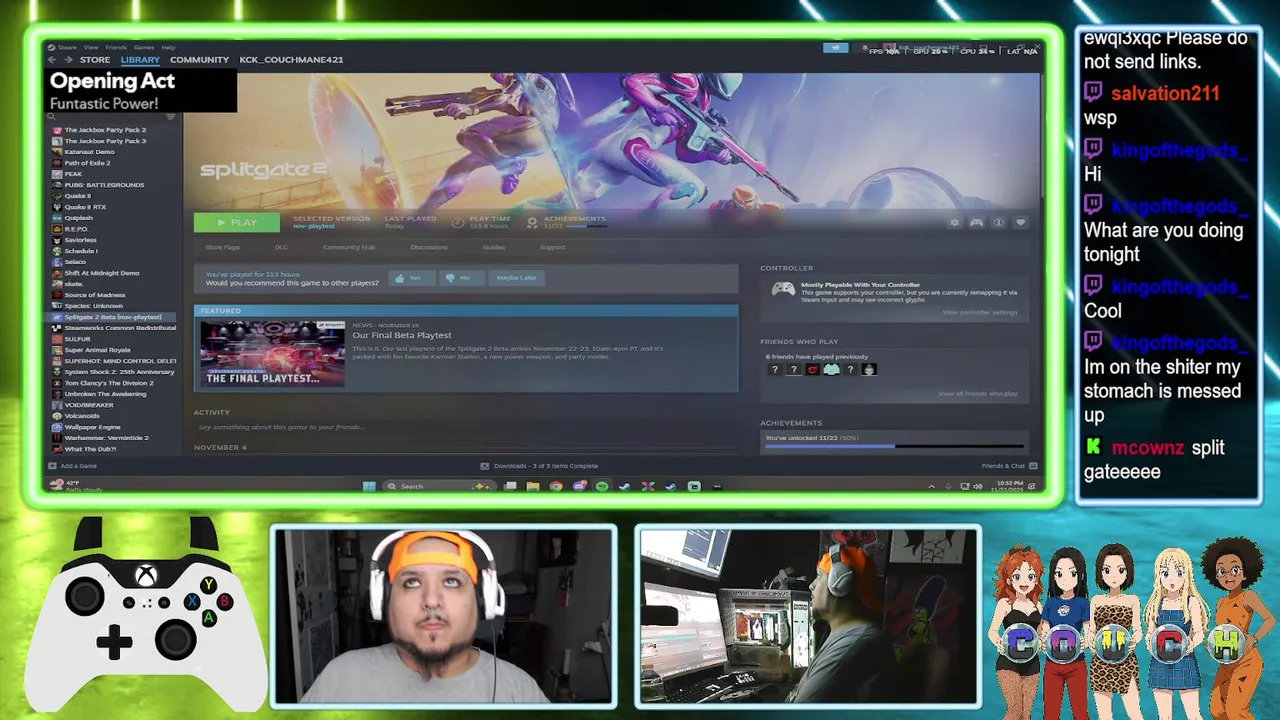The image size is (1280, 720).
Task: Open the Help menu
Action: coord(168,47)
